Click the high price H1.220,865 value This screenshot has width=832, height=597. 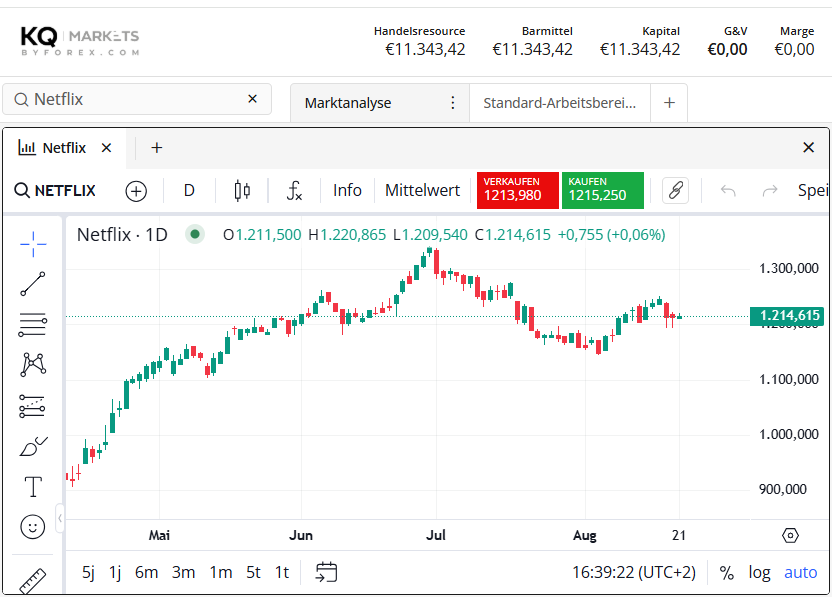(347, 235)
